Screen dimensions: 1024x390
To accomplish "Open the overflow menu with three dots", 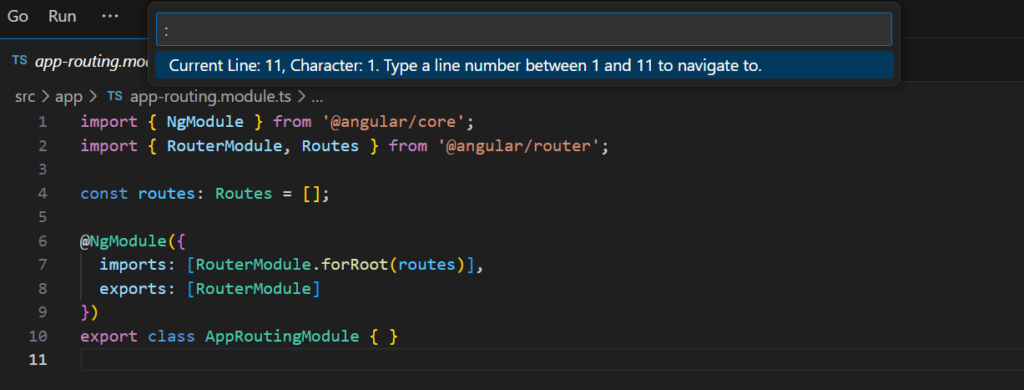I will pyautogui.click(x=110, y=16).
